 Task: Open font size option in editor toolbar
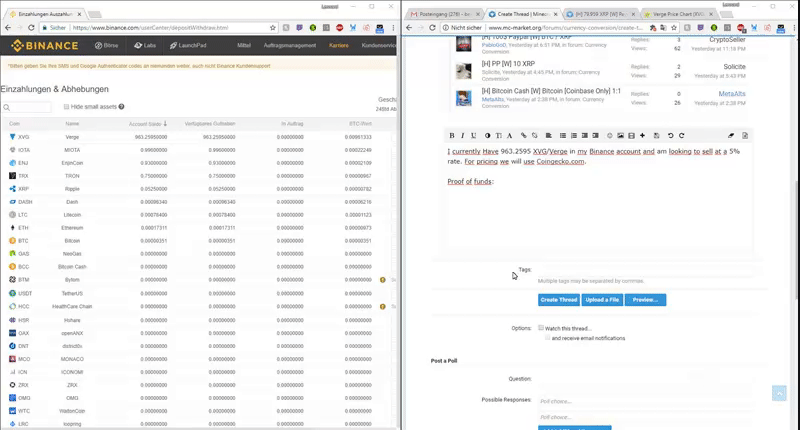(x=498, y=136)
